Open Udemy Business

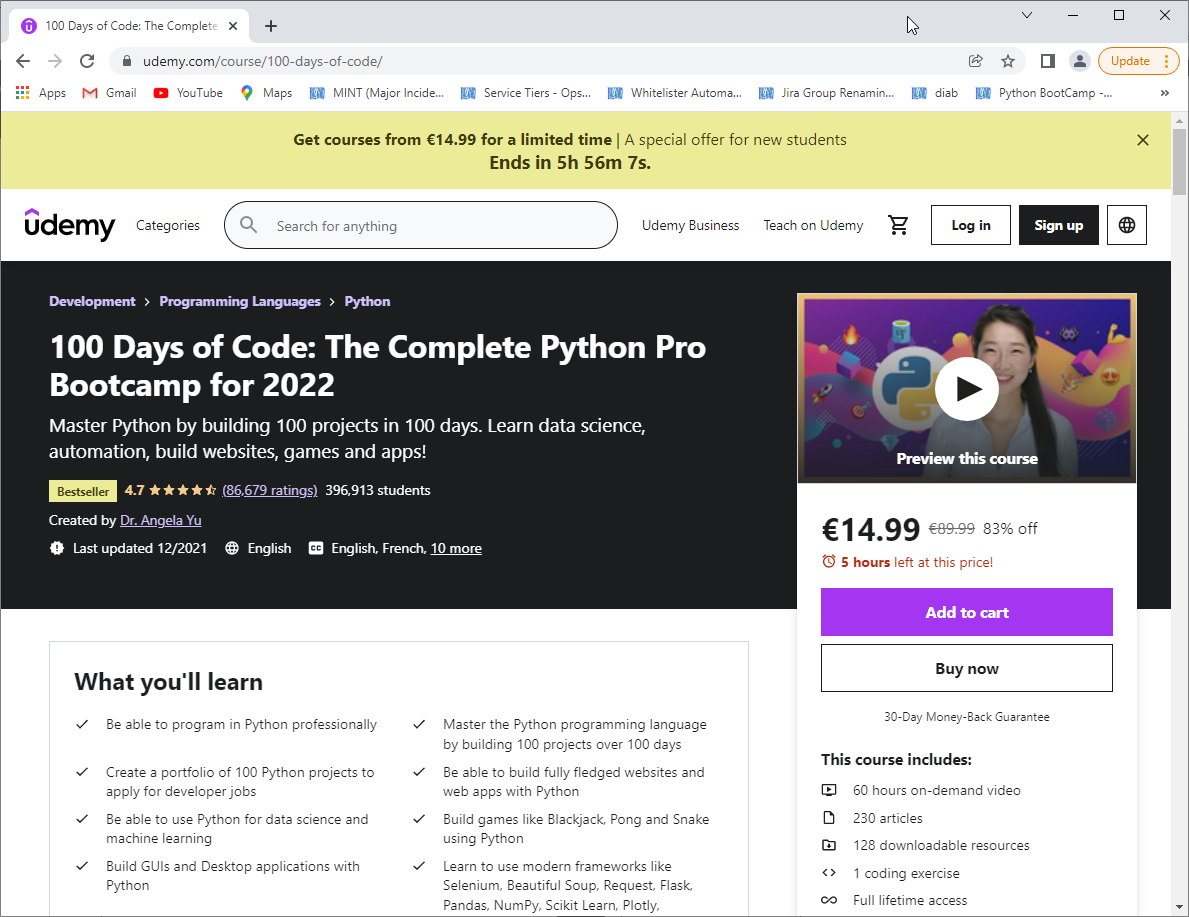690,225
